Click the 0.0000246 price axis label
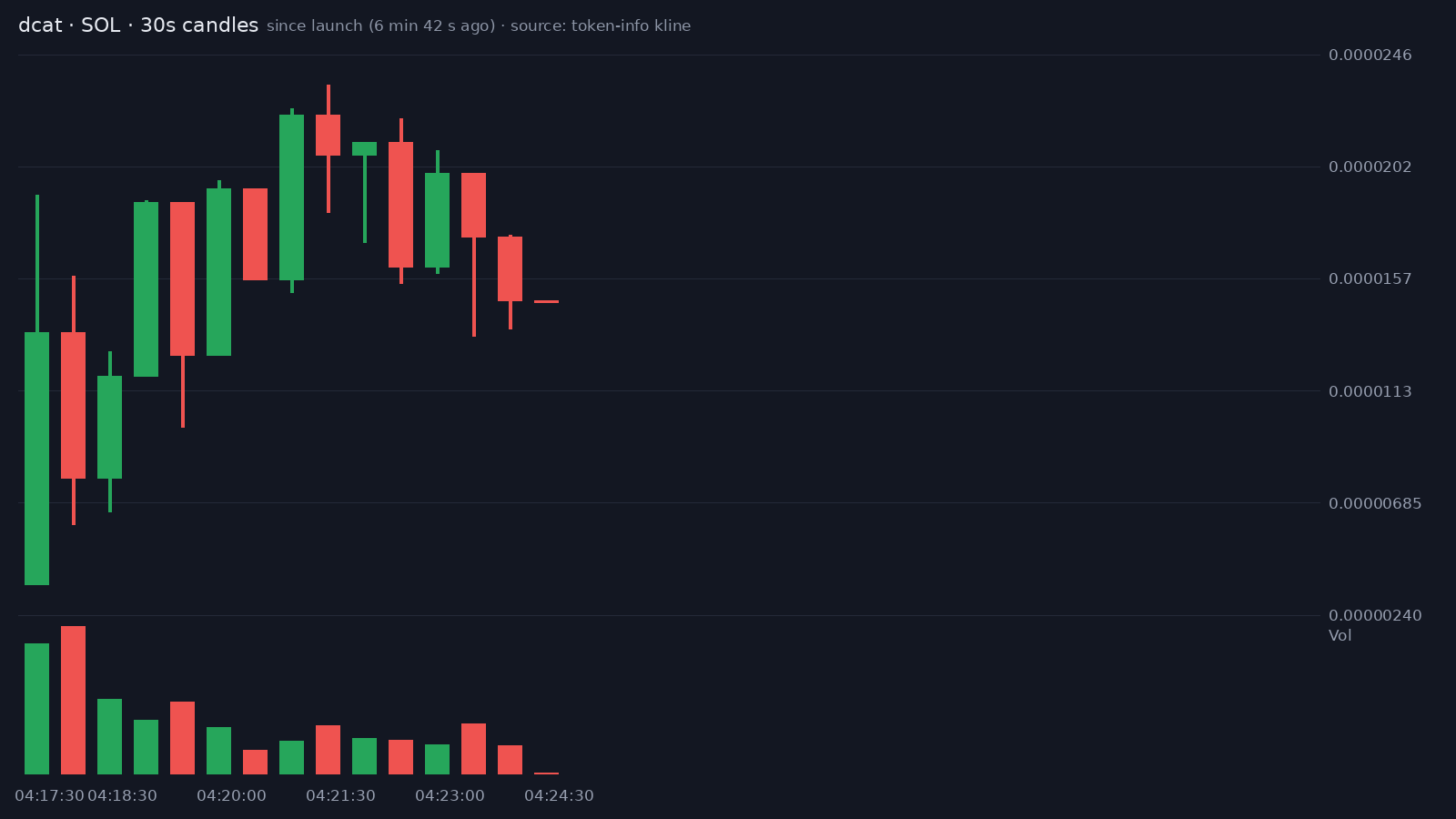 point(1370,56)
